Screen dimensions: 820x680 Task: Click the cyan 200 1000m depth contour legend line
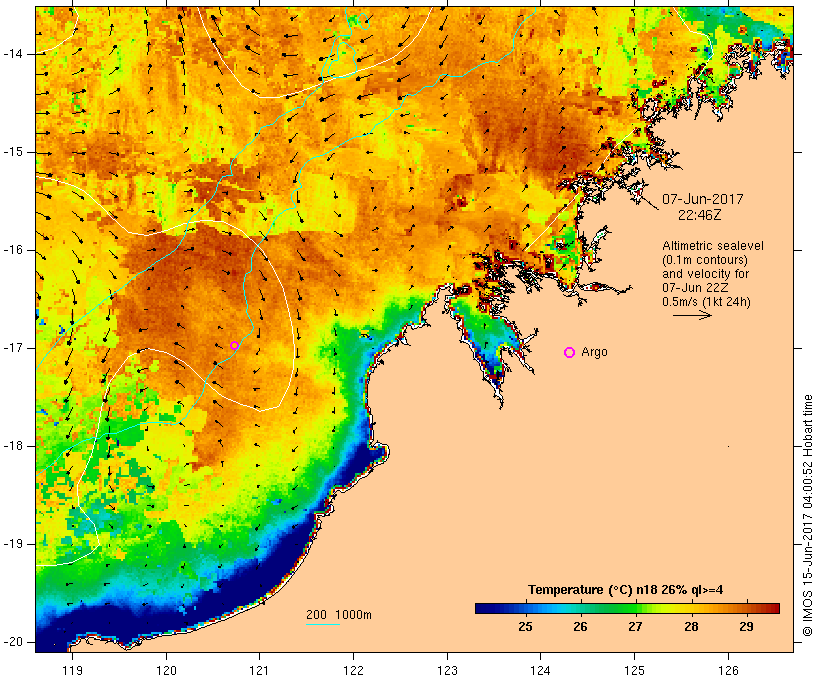(x=323, y=625)
